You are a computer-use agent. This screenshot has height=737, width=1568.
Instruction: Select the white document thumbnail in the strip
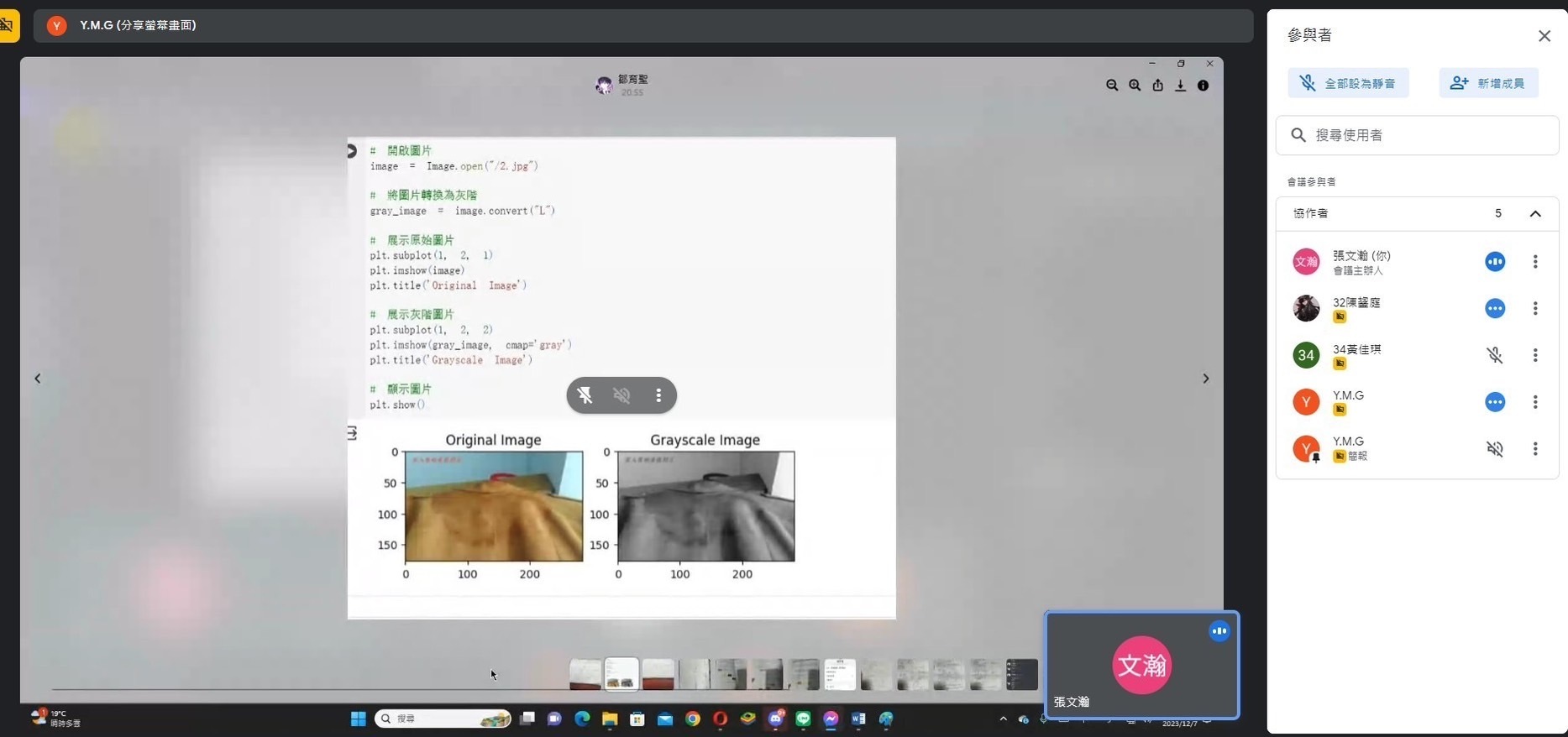click(839, 674)
